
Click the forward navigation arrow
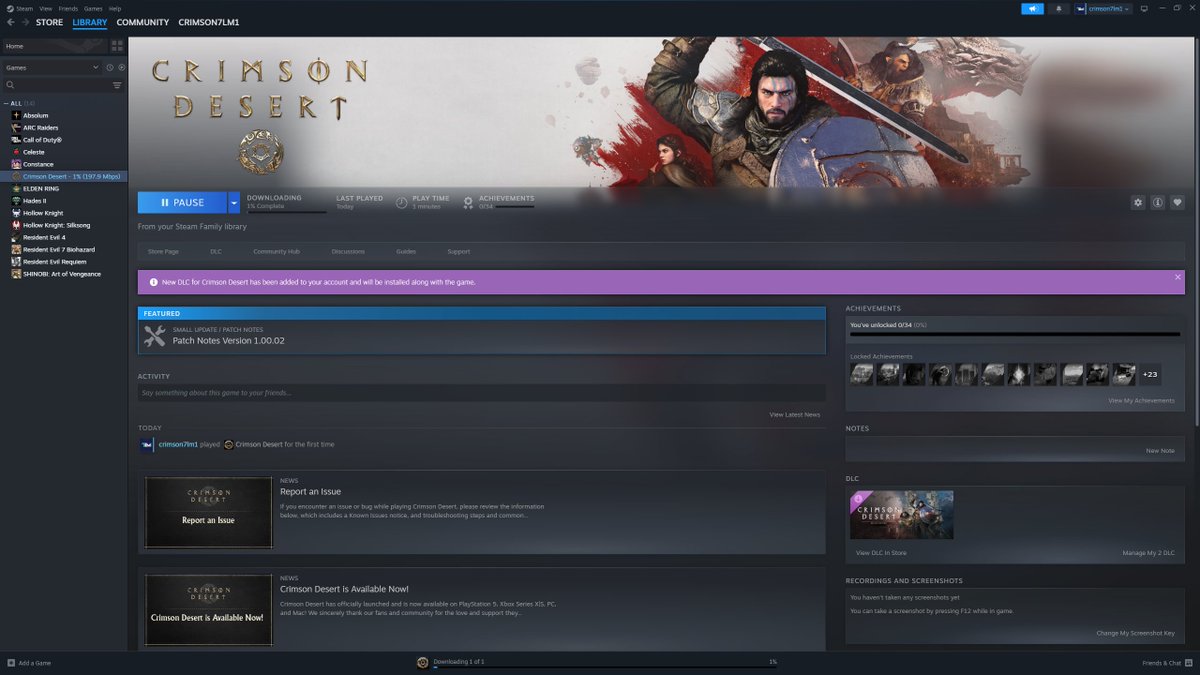click(x=24, y=22)
